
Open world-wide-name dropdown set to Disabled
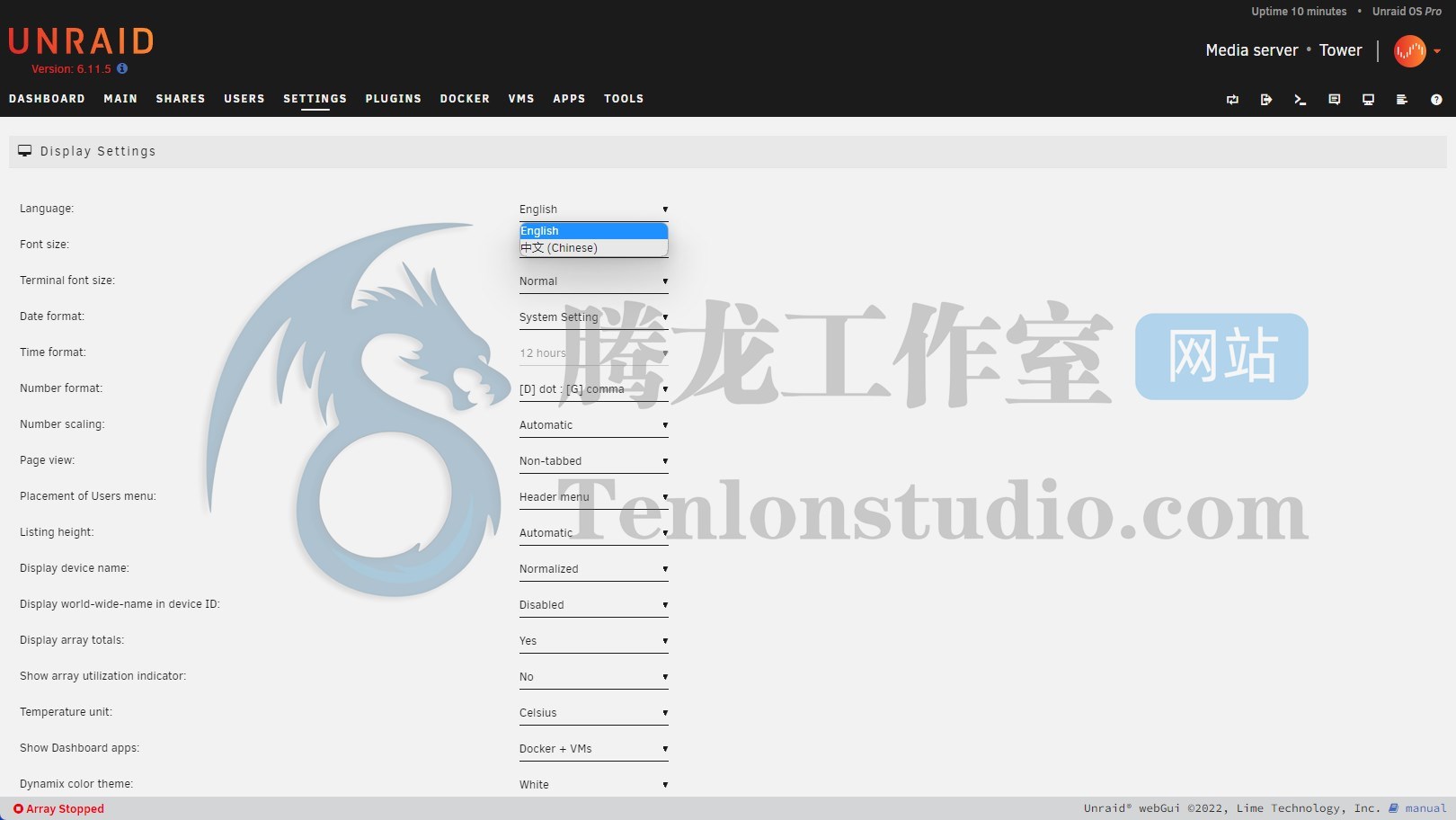click(x=593, y=605)
